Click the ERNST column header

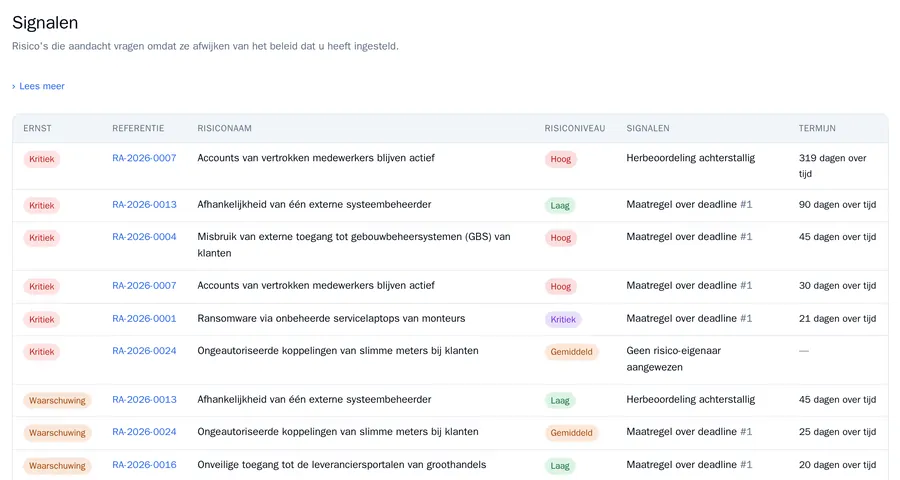37,128
